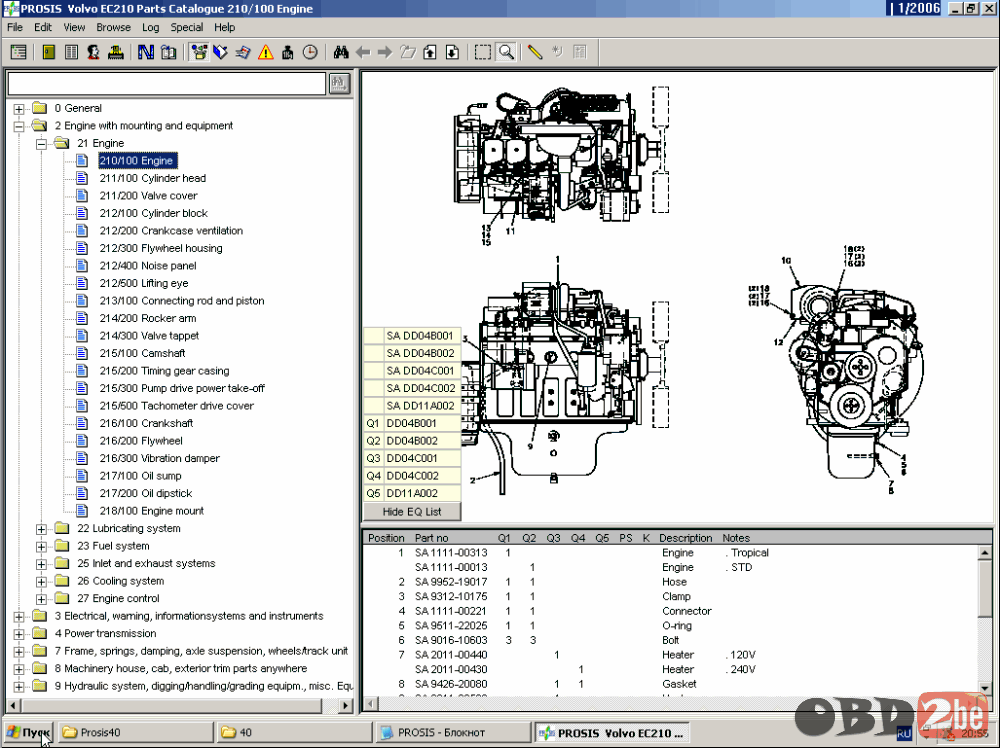Select part SA 9426-20080 Gasket row

click(670, 685)
